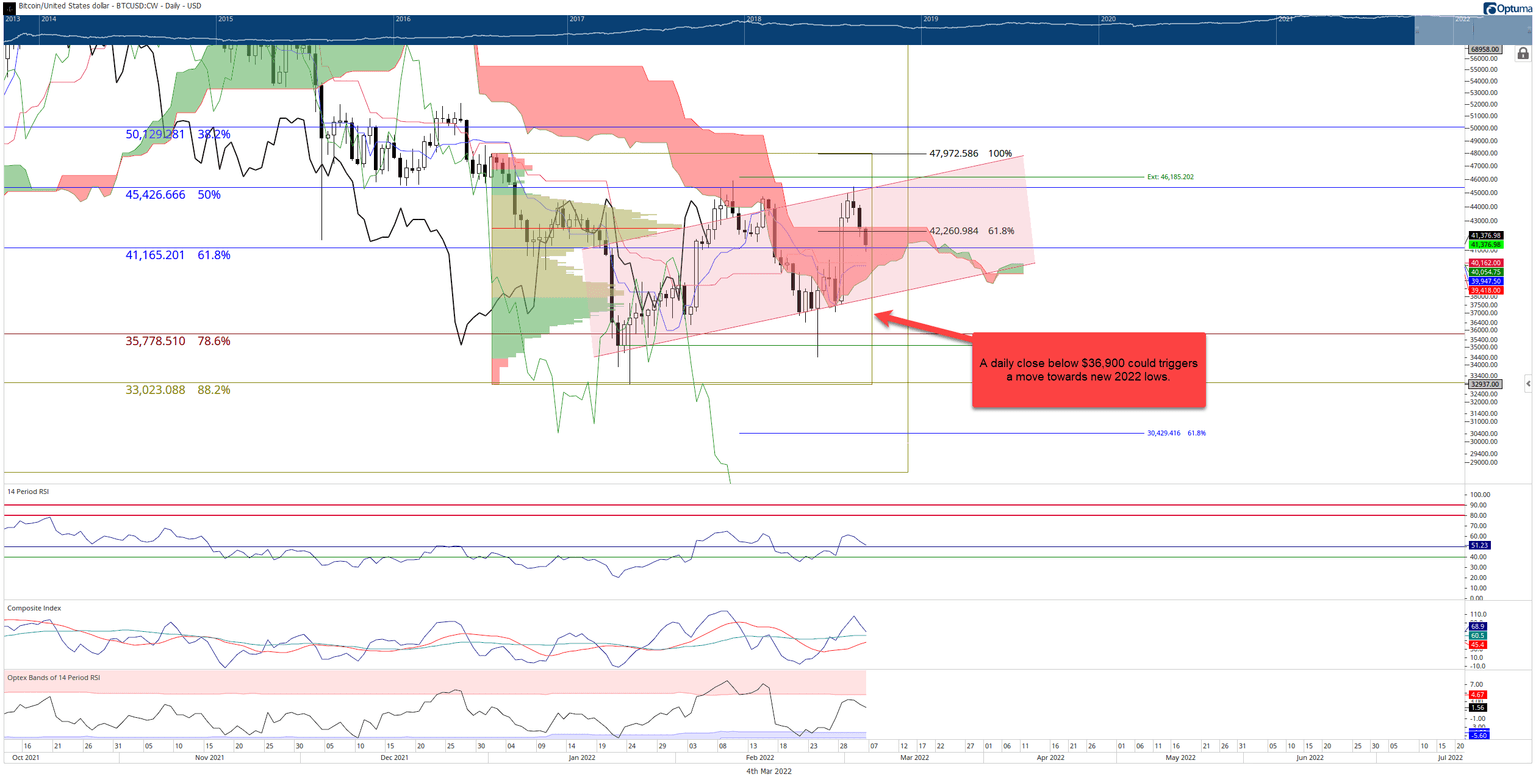
Task: Click the Composite Index value tag 45.4
Action: [x=1478, y=645]
